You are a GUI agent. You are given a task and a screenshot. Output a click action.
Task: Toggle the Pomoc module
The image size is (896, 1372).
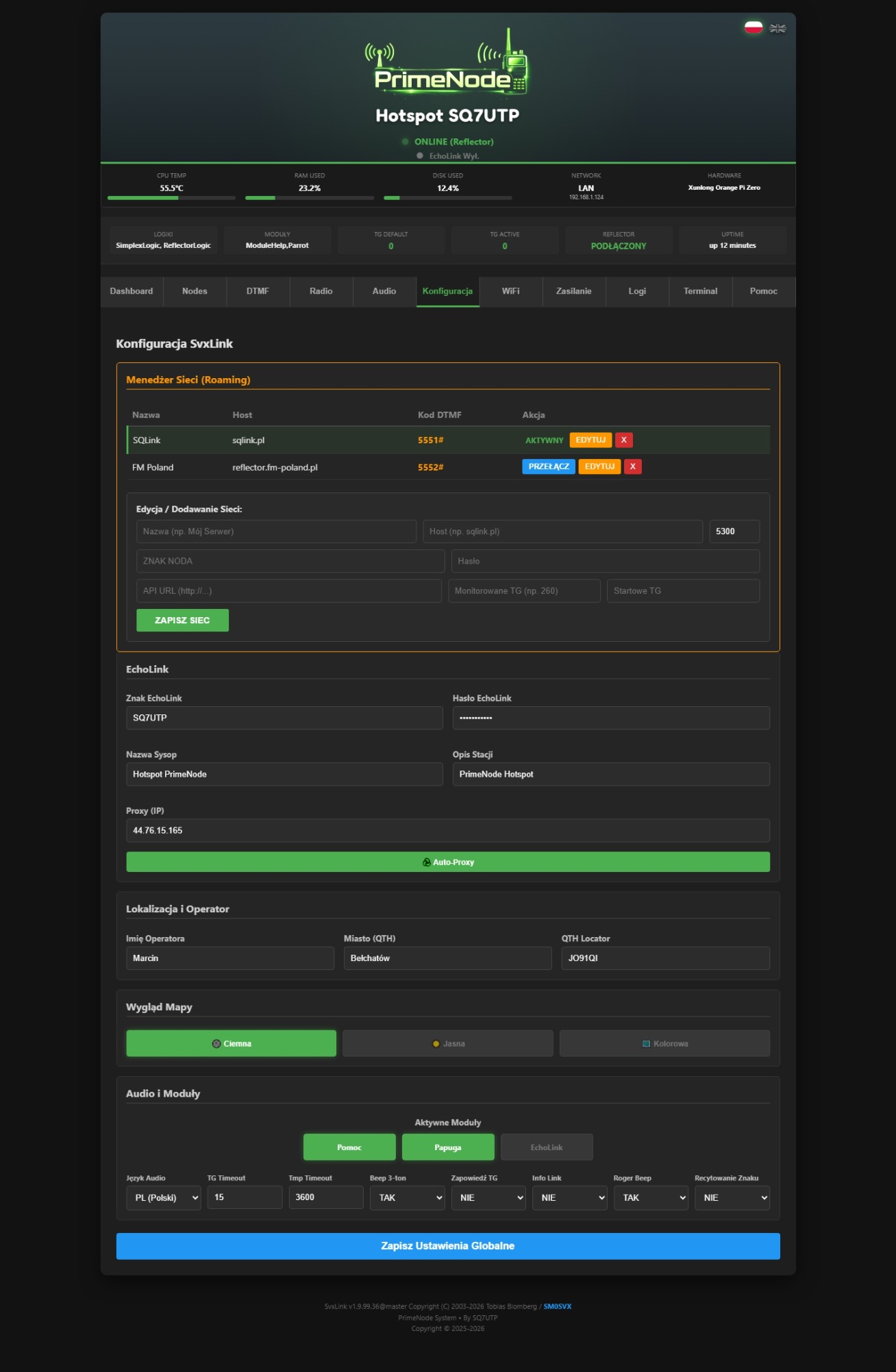coord(349,1147)
